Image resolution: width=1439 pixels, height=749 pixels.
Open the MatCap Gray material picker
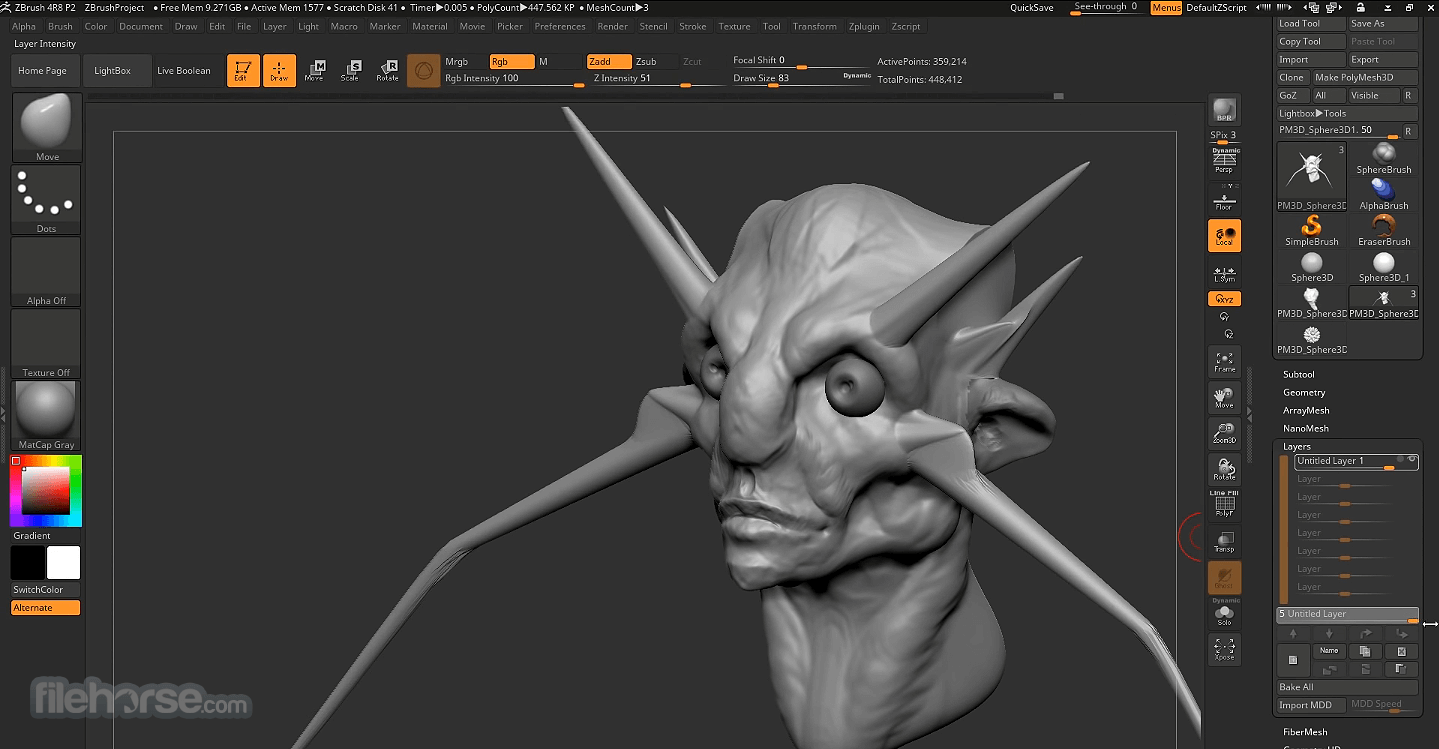pos(46,416)
